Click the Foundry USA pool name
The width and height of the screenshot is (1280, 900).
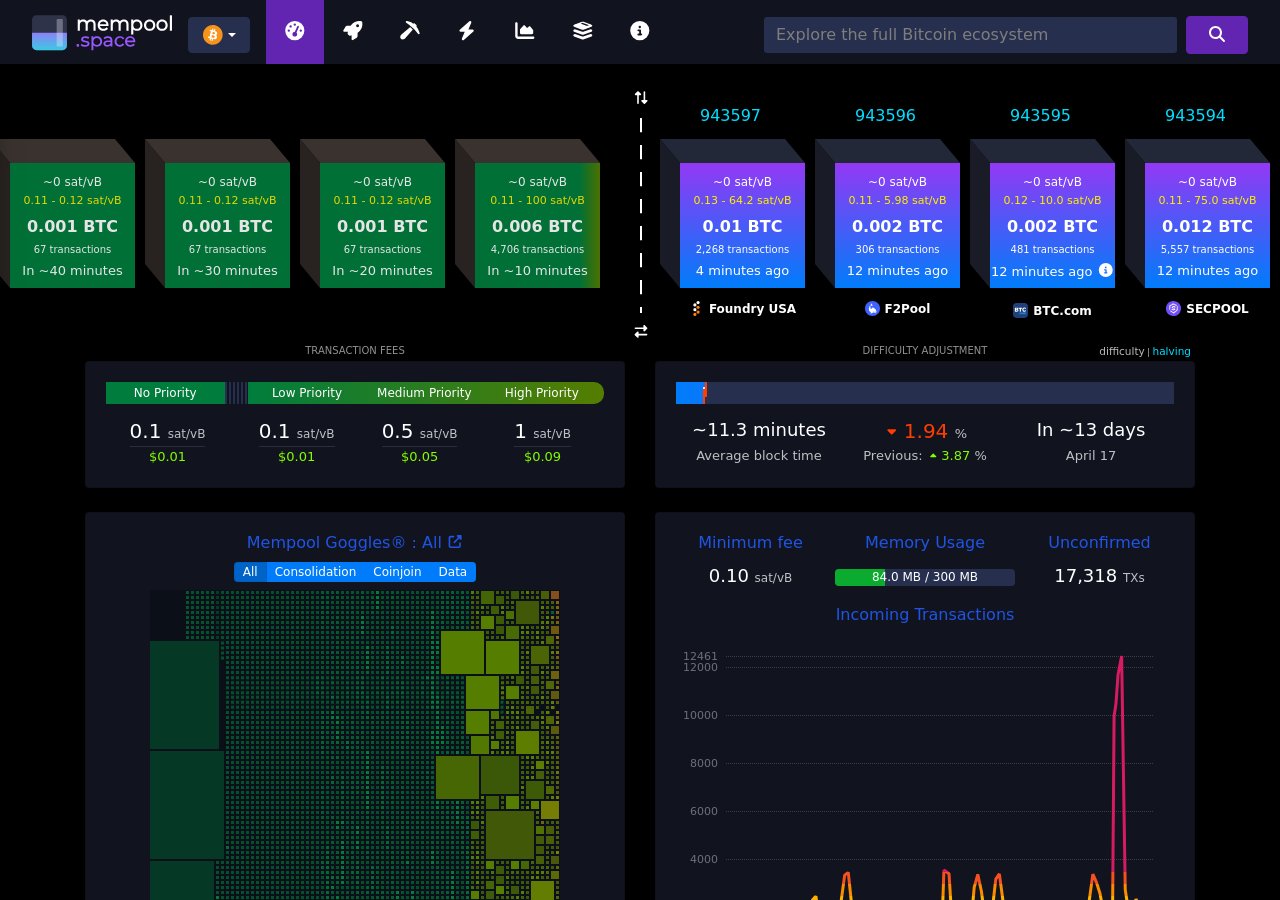[x=752, y=309]
